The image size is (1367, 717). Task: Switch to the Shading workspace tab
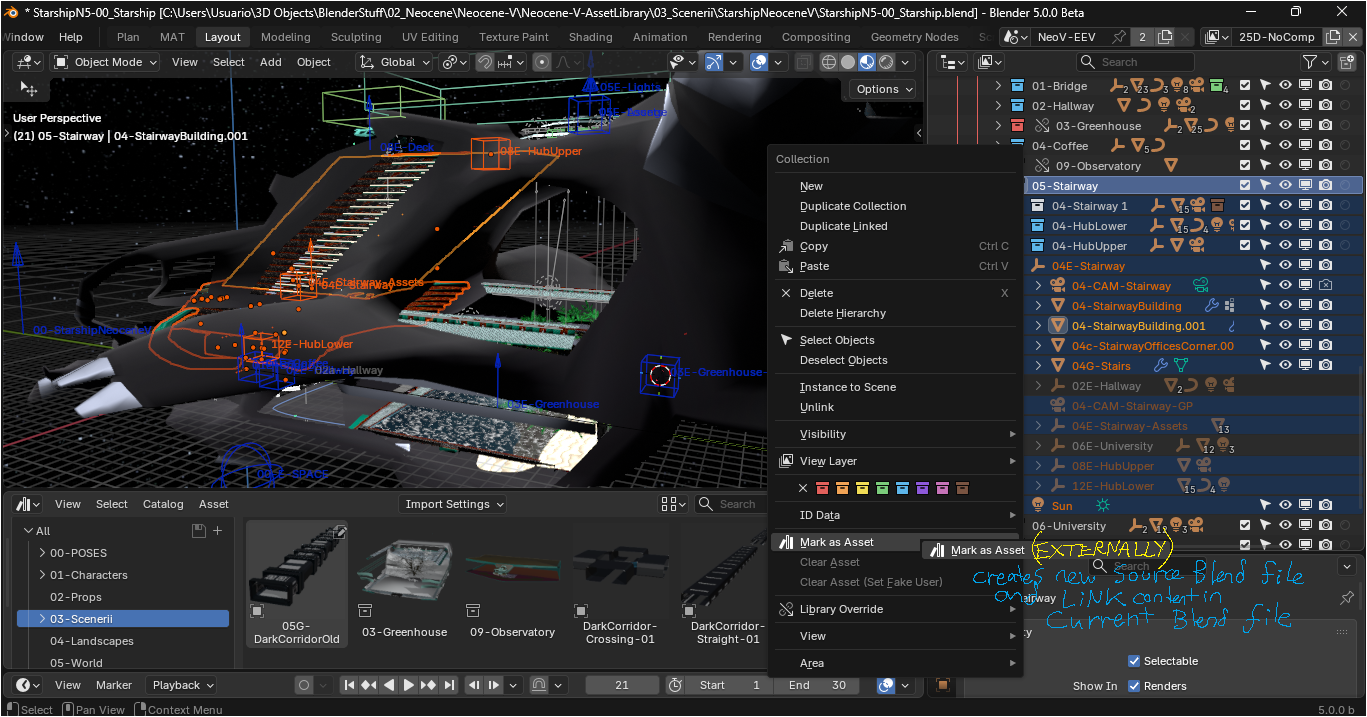coord(591,37)
